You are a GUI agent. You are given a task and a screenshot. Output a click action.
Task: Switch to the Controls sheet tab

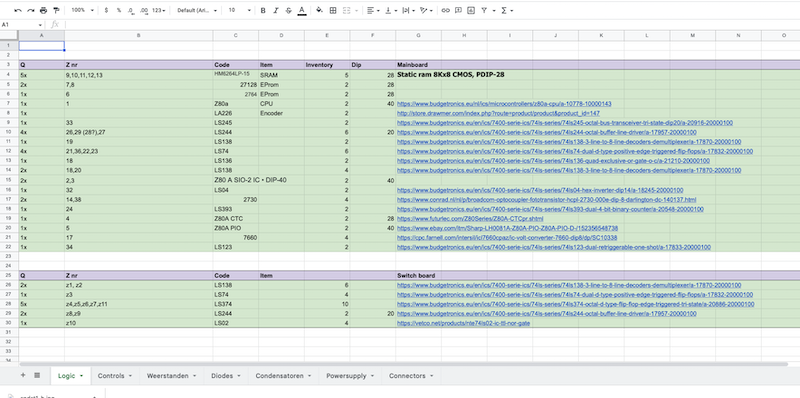[x=115, y=376]
